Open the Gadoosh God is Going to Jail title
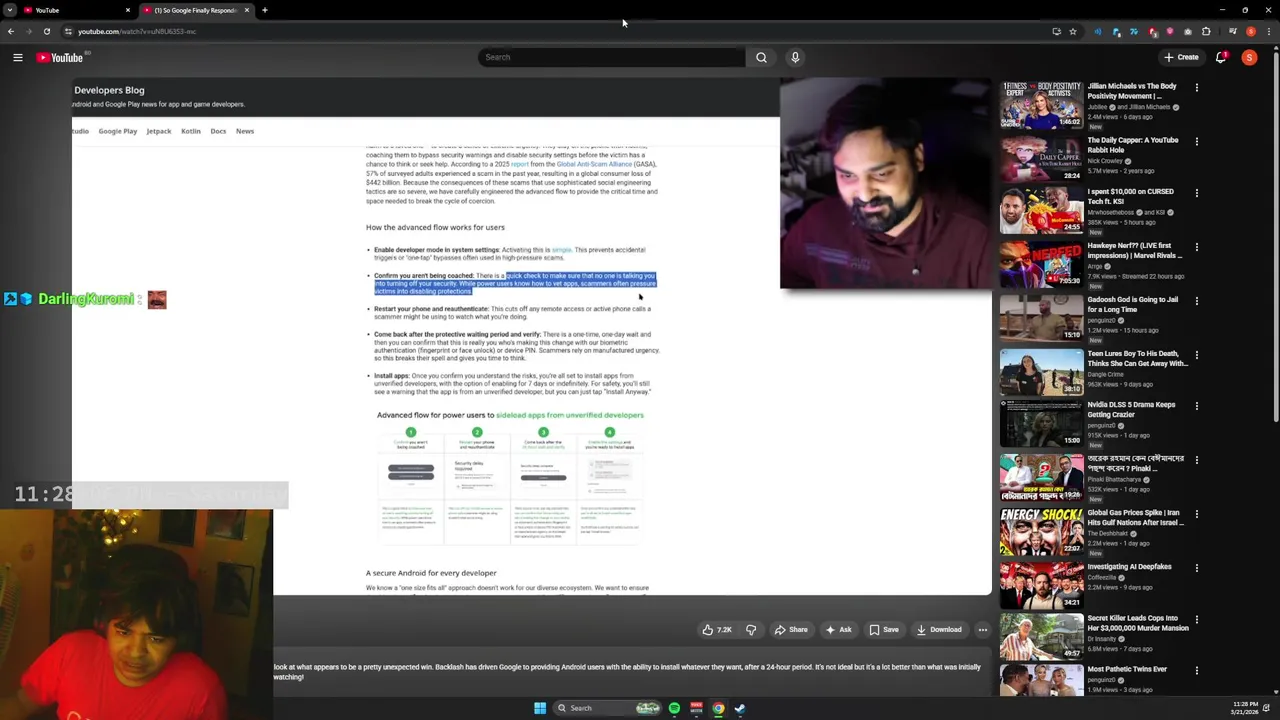 pos(1132,304)
